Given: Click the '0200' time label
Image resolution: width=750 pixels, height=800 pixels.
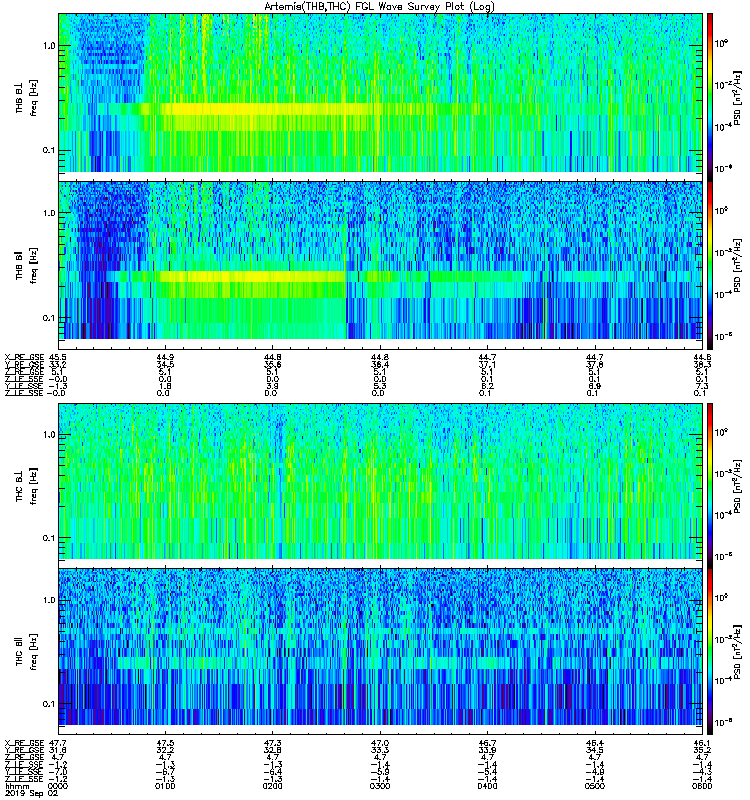Looking at the screenshot, I should tap(272, 786).
